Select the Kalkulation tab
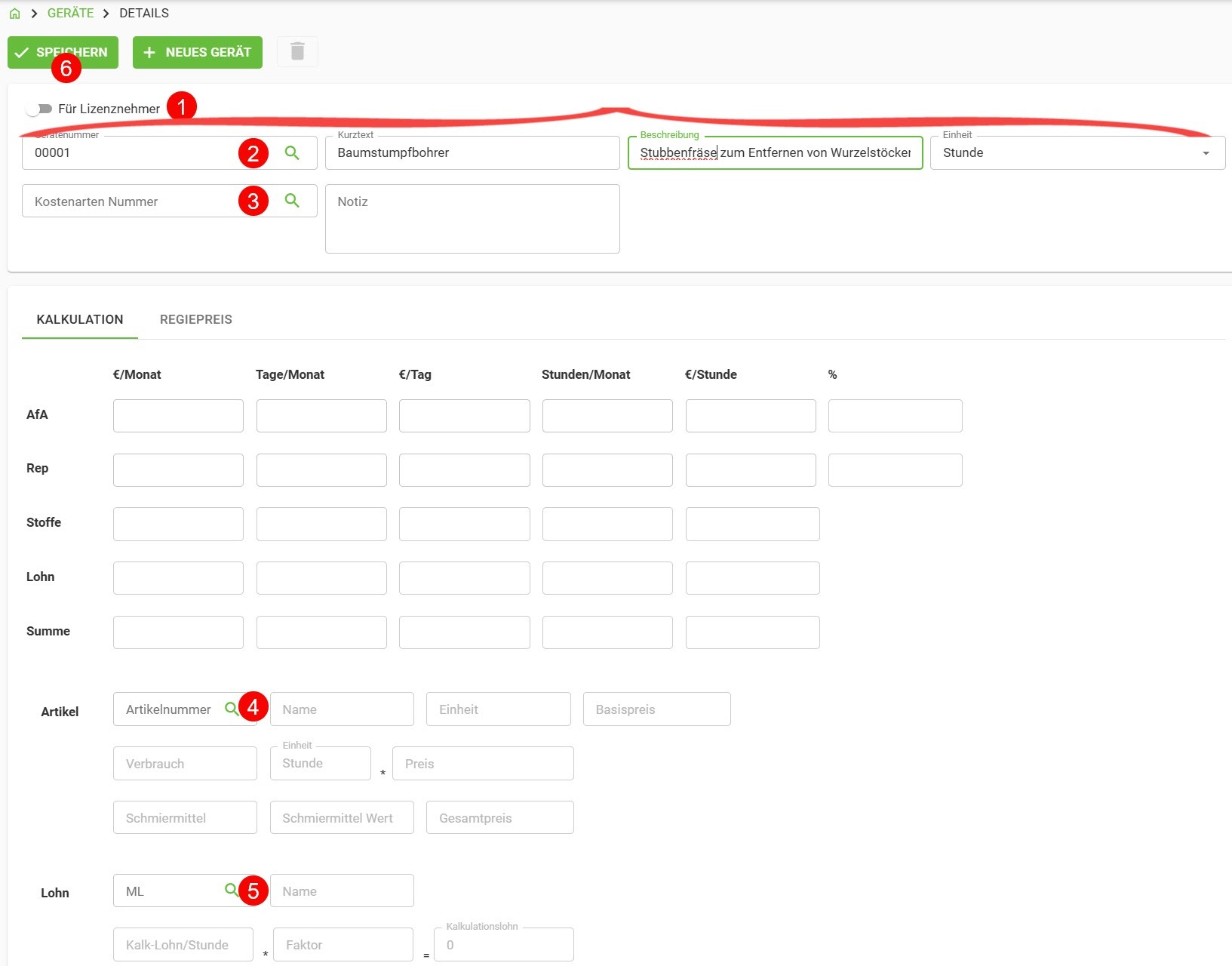This screenshot has height=966, width=1232. tap(80, 319)
